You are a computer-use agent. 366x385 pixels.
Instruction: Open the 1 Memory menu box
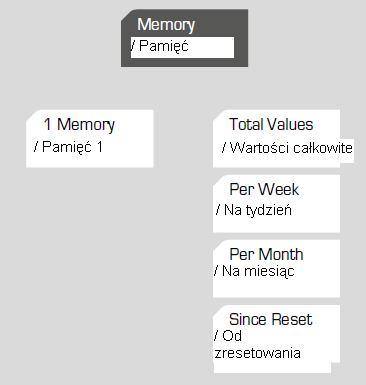click(90, 139)
